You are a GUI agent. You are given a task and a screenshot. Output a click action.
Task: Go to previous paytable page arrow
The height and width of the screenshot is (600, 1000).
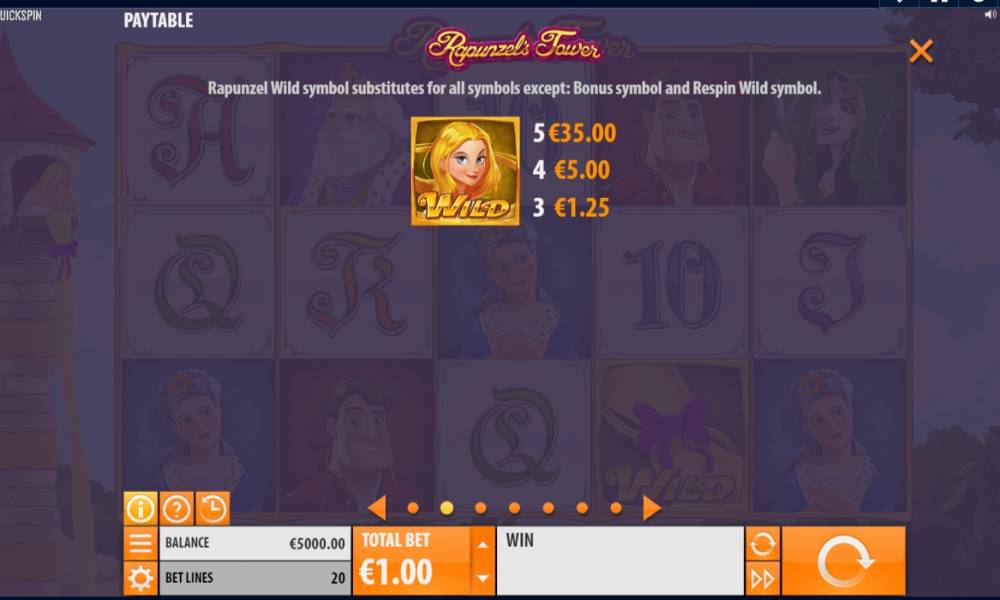pos(377,508)
